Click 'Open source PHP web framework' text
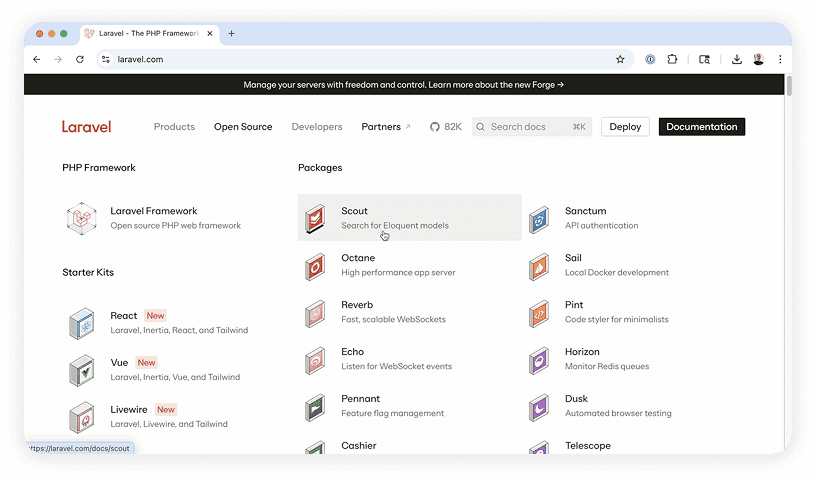Screen dimensions: 816x480 [x=175, y=225]
